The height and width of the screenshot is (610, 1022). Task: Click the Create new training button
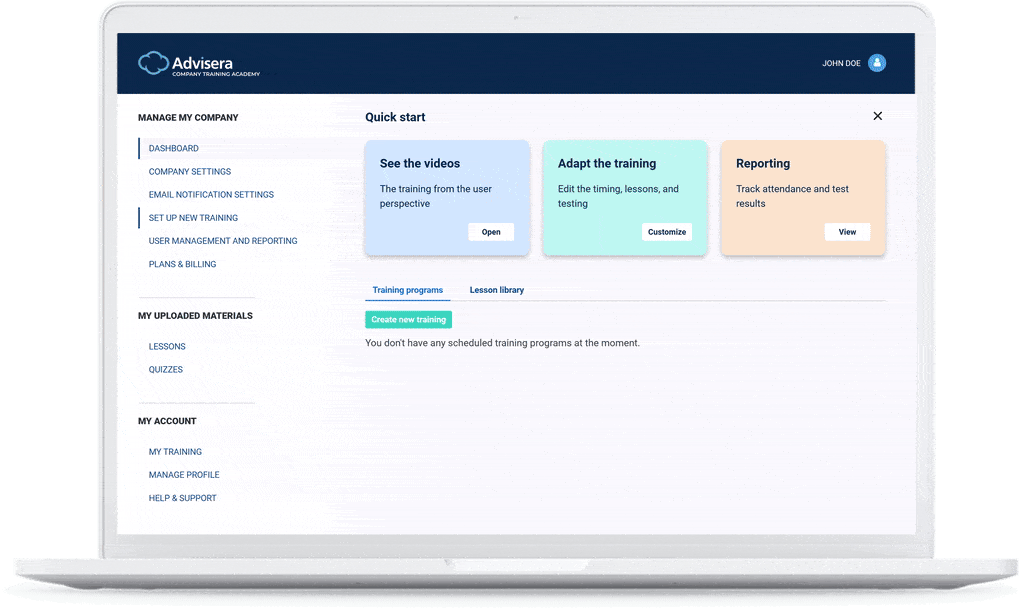(408, 320)
